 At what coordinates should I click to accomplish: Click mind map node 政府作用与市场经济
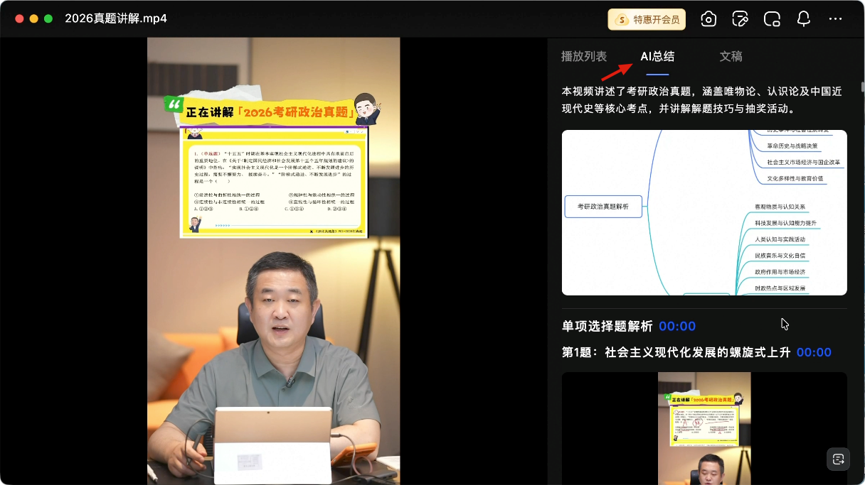tap(779, 272)
